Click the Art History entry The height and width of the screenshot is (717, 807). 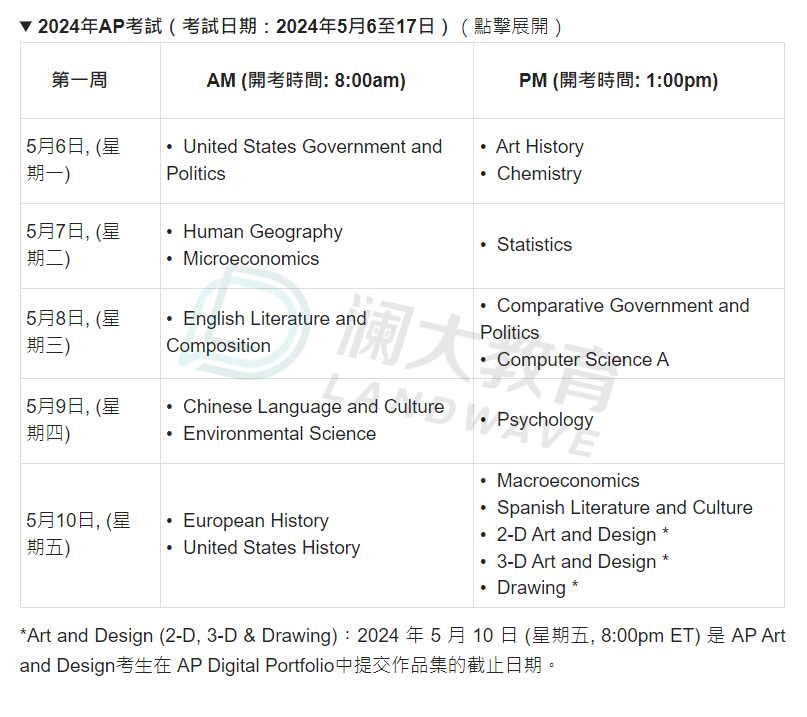point(540,147)
